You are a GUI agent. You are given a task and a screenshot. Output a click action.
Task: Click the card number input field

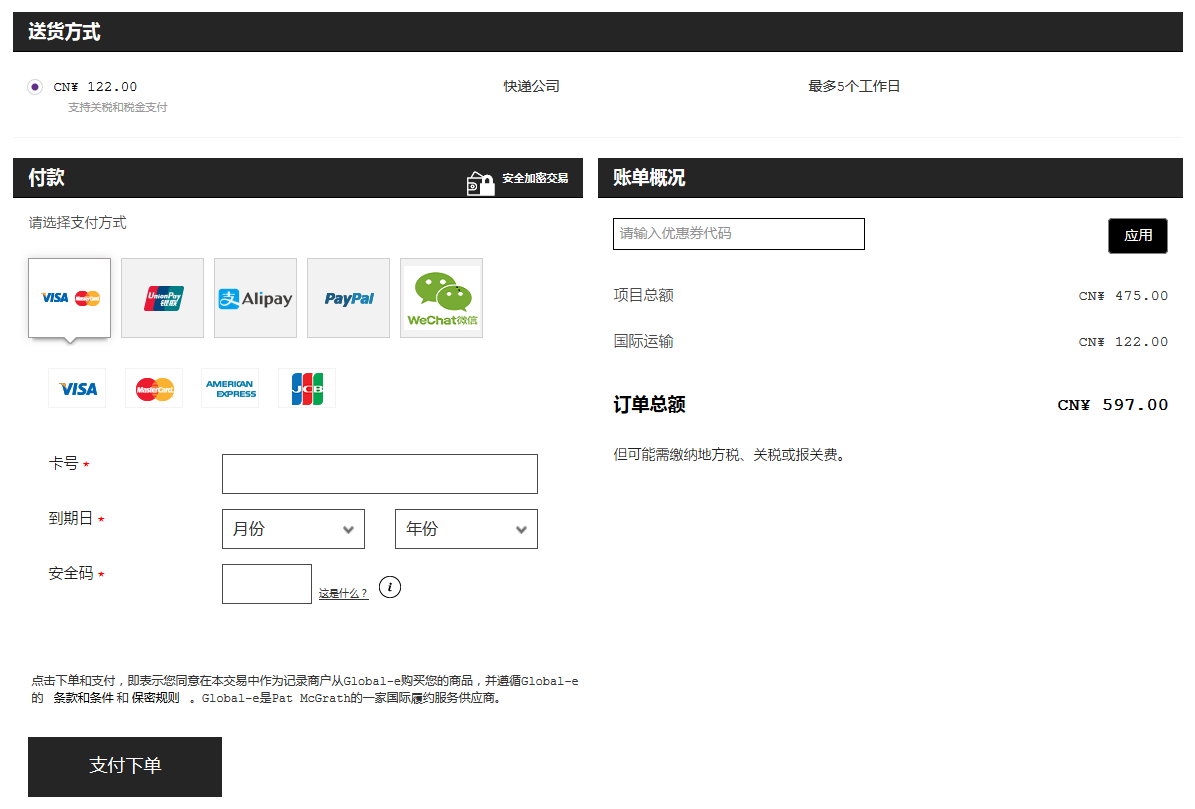tap(379, 474)
